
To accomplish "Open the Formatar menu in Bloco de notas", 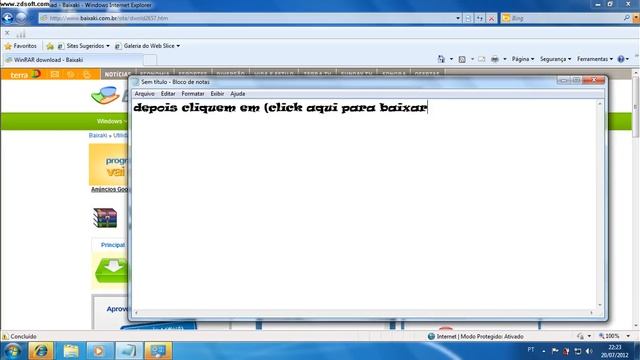I will (x=193, y=94).
